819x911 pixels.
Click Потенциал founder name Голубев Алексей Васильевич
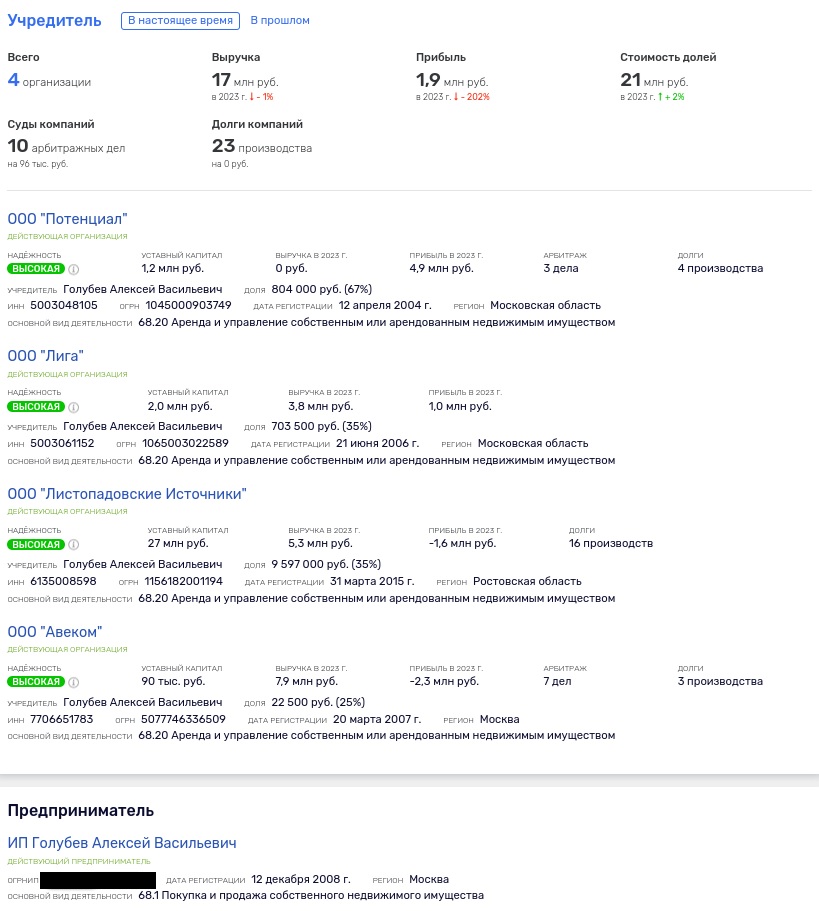142,289
